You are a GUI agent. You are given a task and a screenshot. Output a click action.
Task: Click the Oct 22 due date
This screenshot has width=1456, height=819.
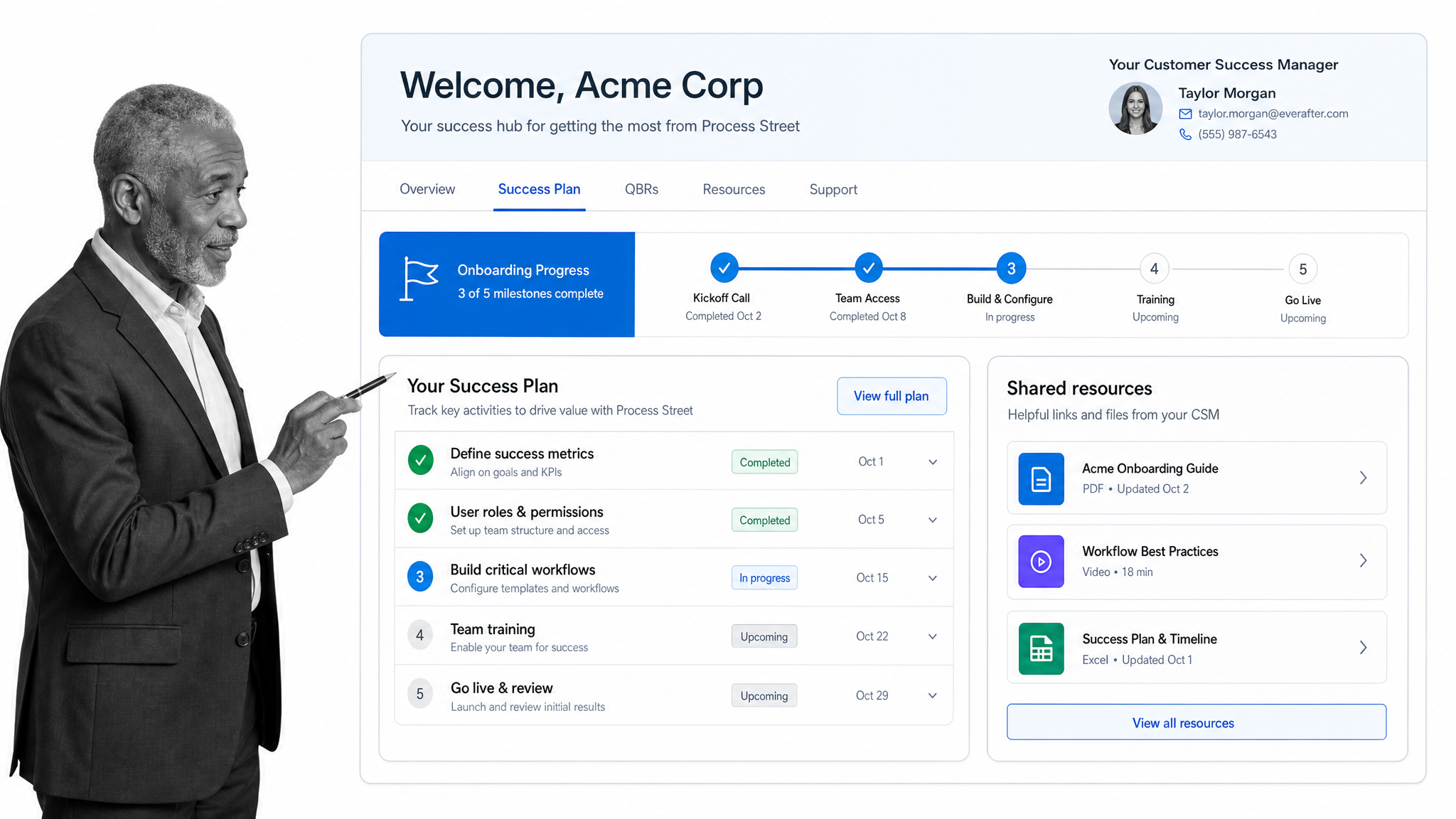tap(872, 636)
